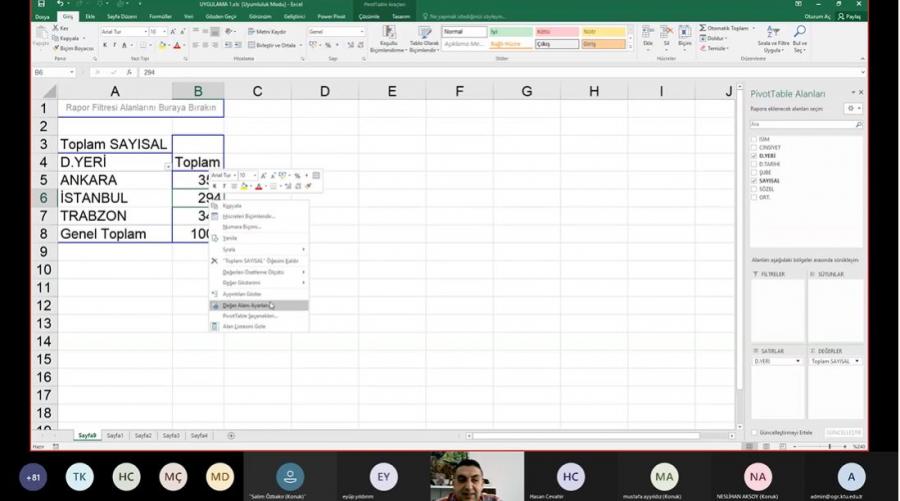
Task: Click the Save icon in title bar
Action: 40,5
